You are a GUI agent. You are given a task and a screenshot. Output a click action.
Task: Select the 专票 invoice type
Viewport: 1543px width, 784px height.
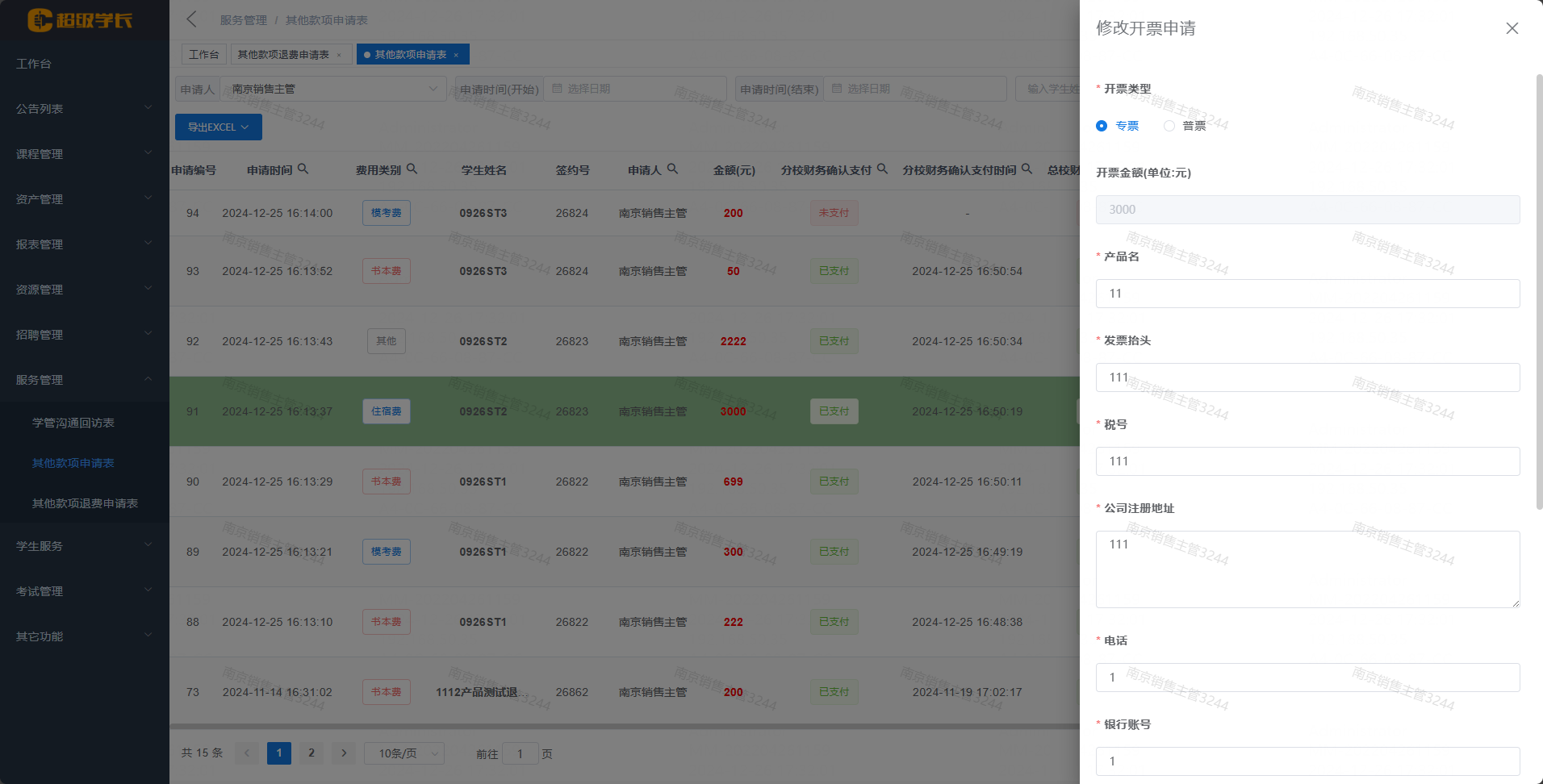coord(1102,126)
